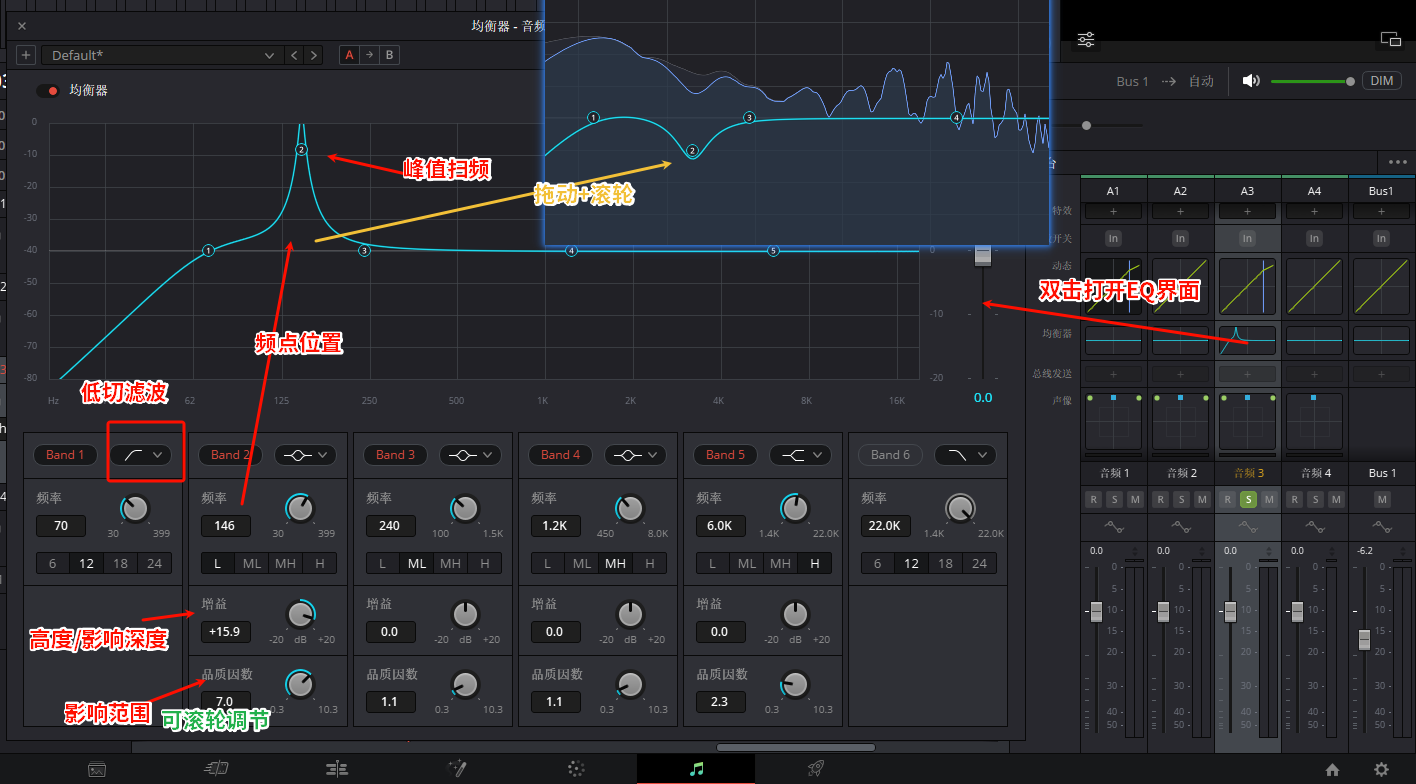Go to next EQ preset arrow
Viewport: 1416px width, 784px height.
tap(314, 55)
